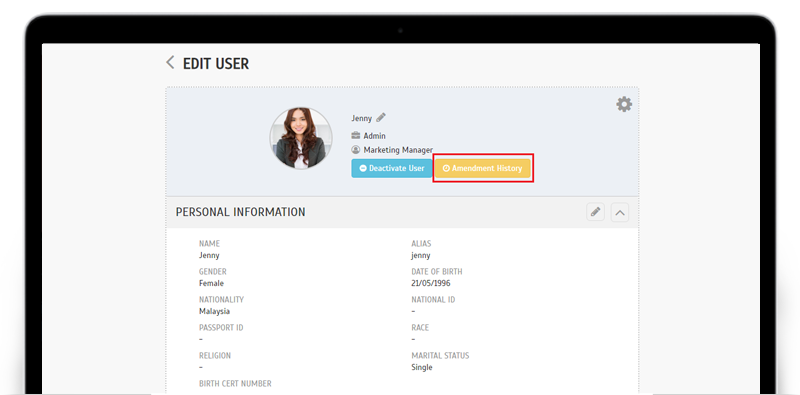Click the BIRTH CERT NUMBER label
The image size is (800, 395).
pos(235,383)
